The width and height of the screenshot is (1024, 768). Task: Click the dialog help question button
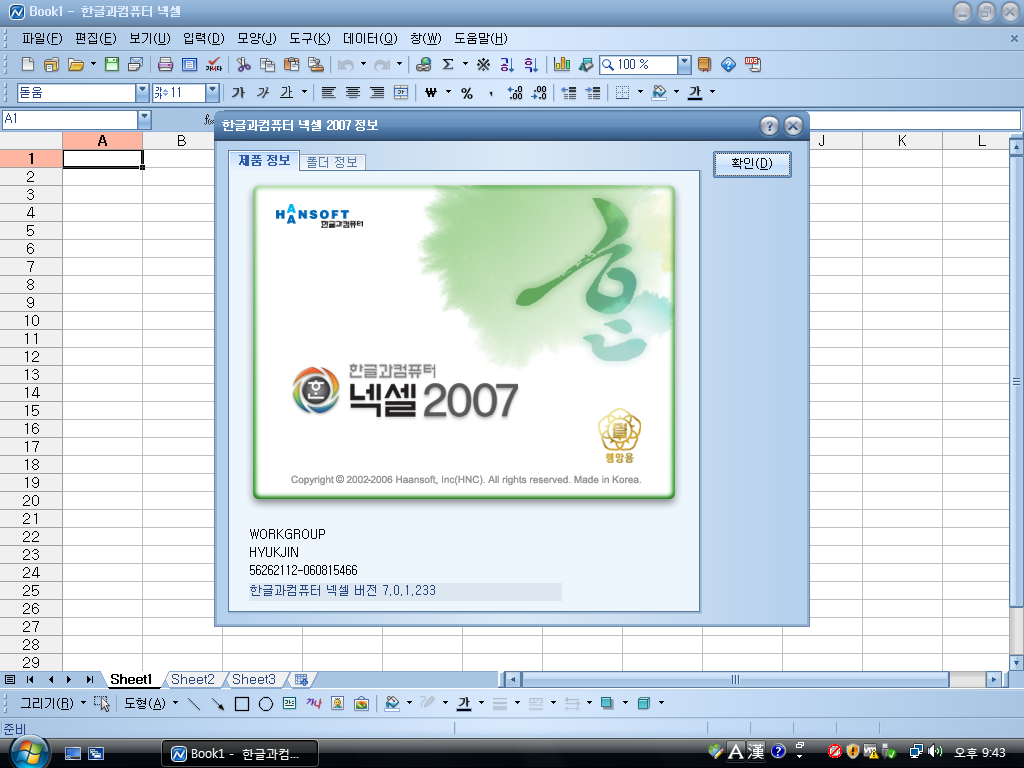[769, 126]
